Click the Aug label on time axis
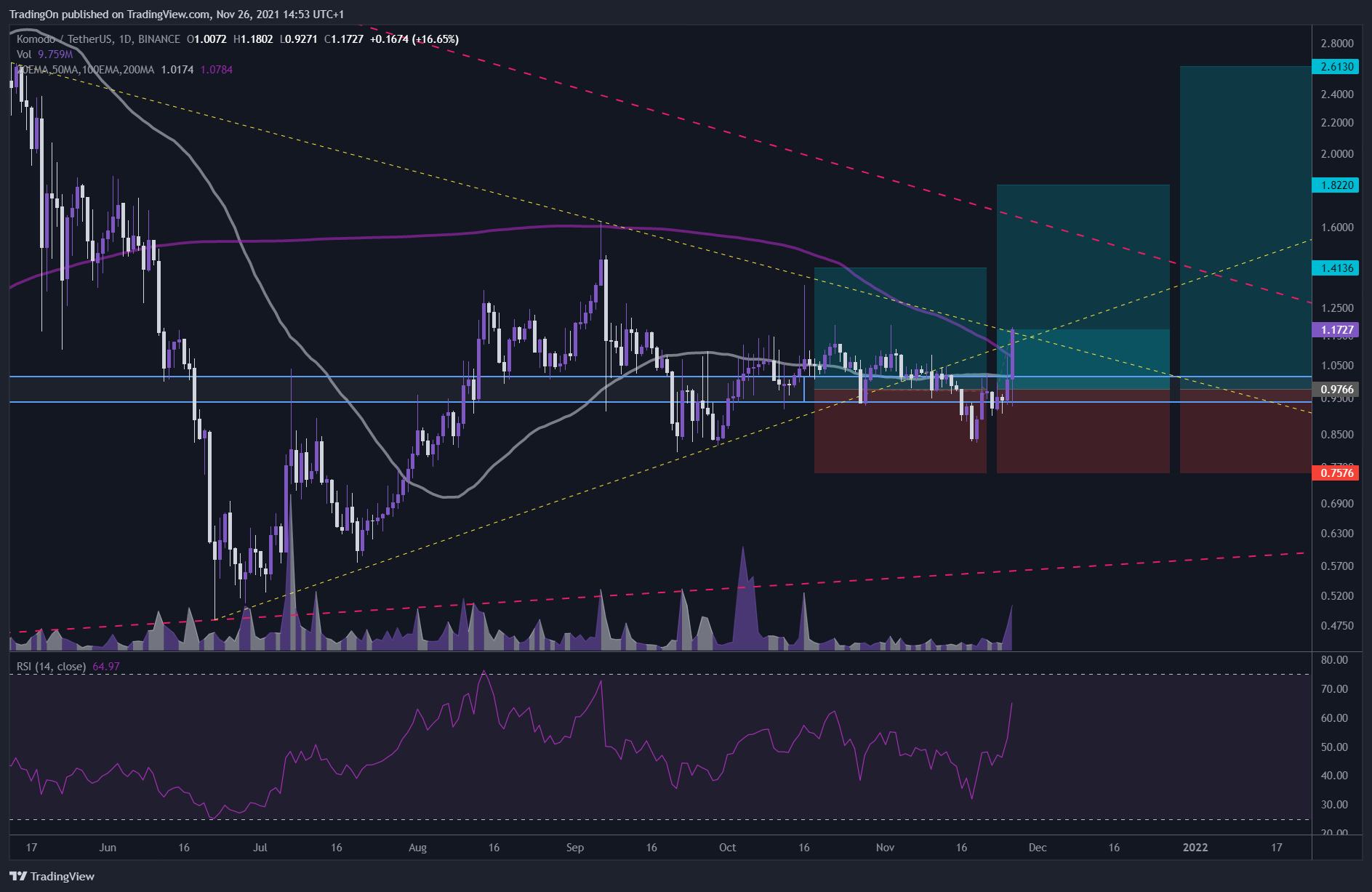 click(417, 848)
